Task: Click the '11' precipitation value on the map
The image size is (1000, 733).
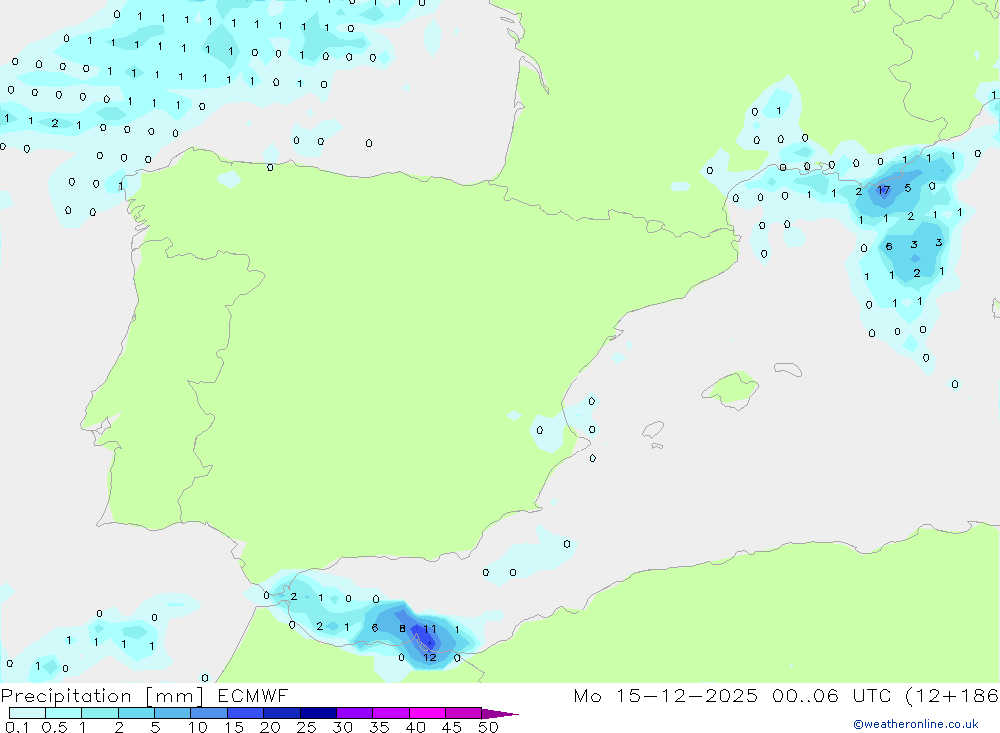Action: [430, 629]
